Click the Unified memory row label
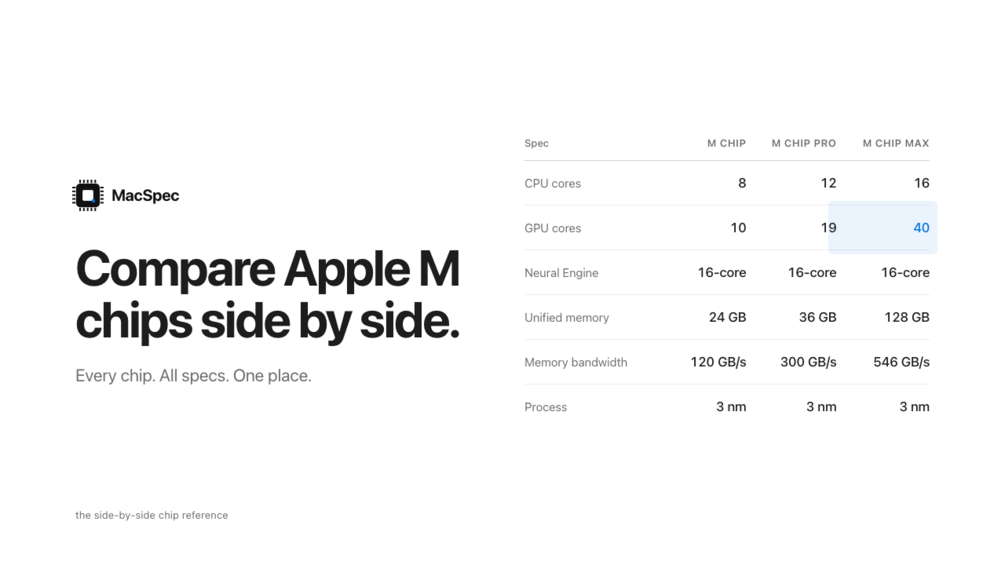This screenshot has height=565, width=1005. pos(567,318)
